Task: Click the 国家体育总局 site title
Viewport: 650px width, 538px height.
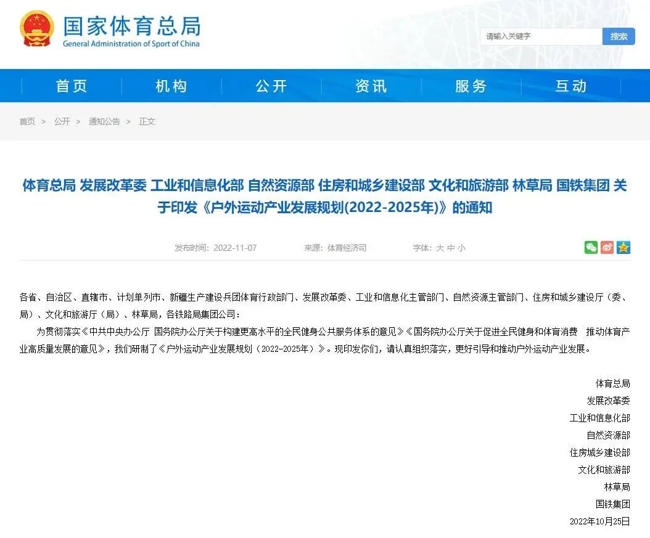Action: (132, 26)
